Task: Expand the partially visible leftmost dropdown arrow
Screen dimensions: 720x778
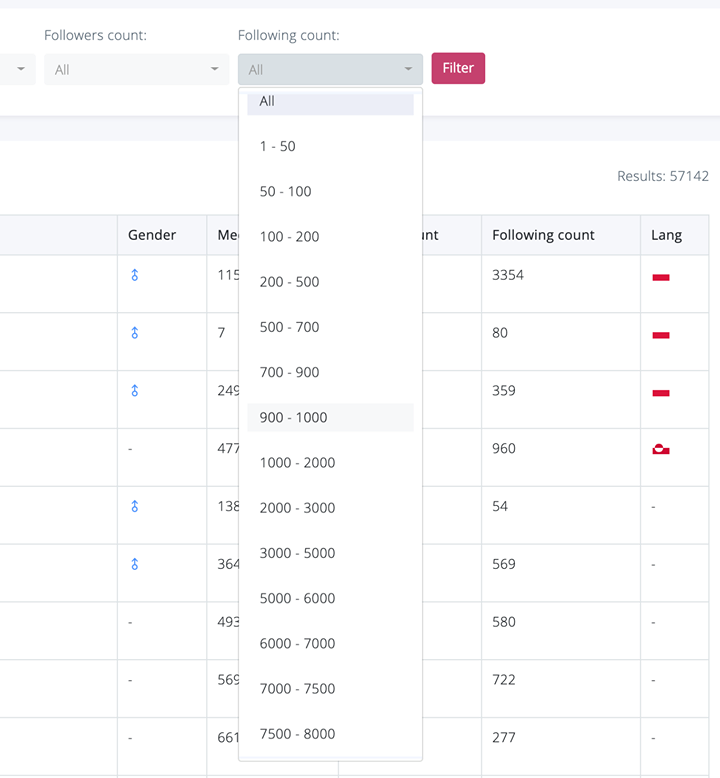Action: coord(20,69)
